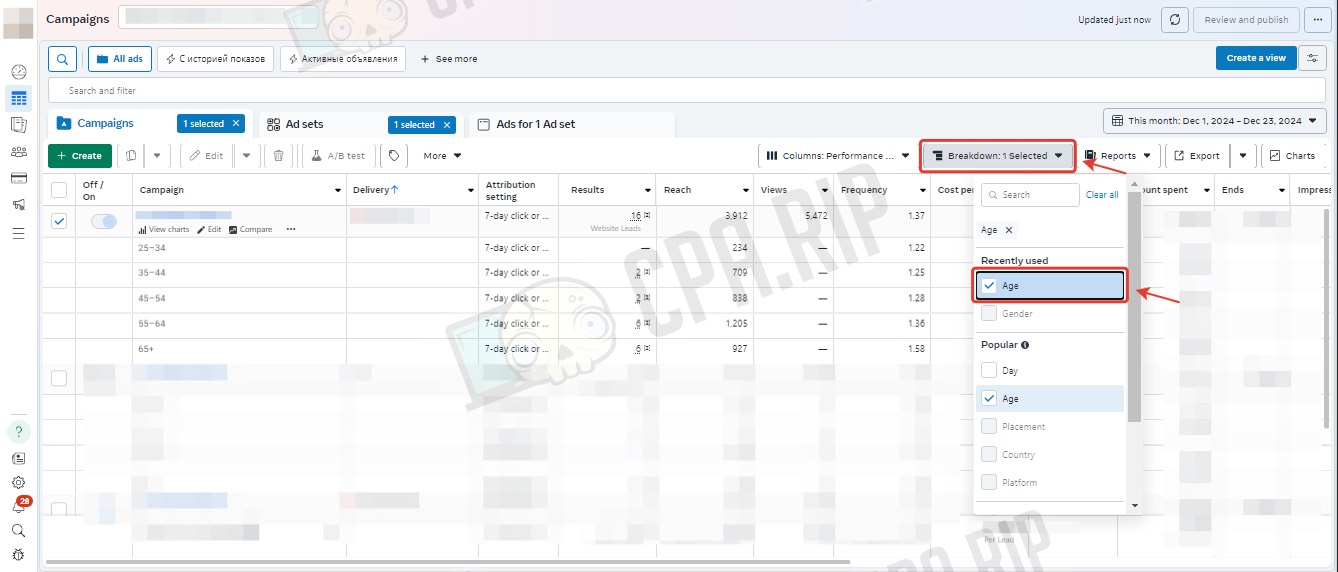Switch to the Campaigns tab
The image size is (1338, 572).
105,124
